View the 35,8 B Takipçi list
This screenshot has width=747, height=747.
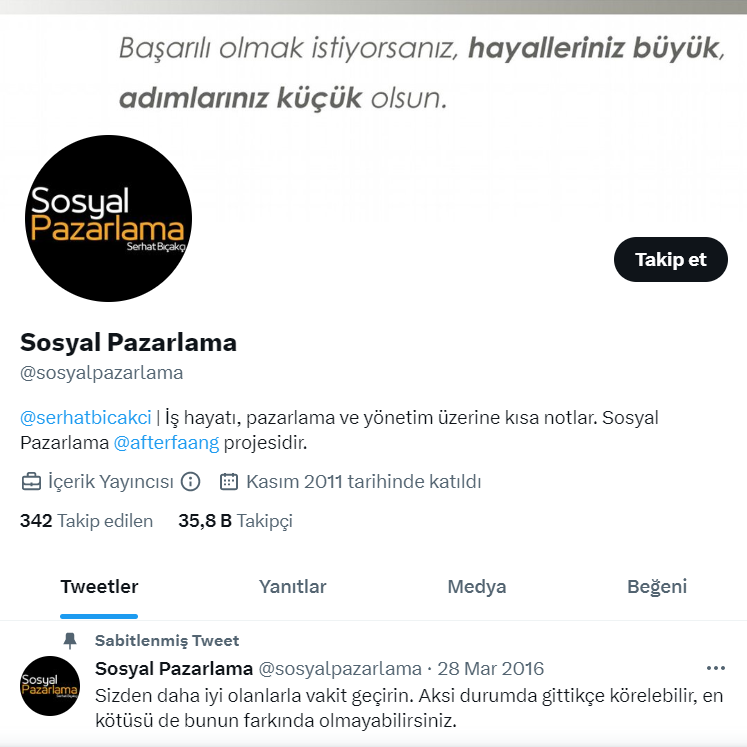coord(235,521)
